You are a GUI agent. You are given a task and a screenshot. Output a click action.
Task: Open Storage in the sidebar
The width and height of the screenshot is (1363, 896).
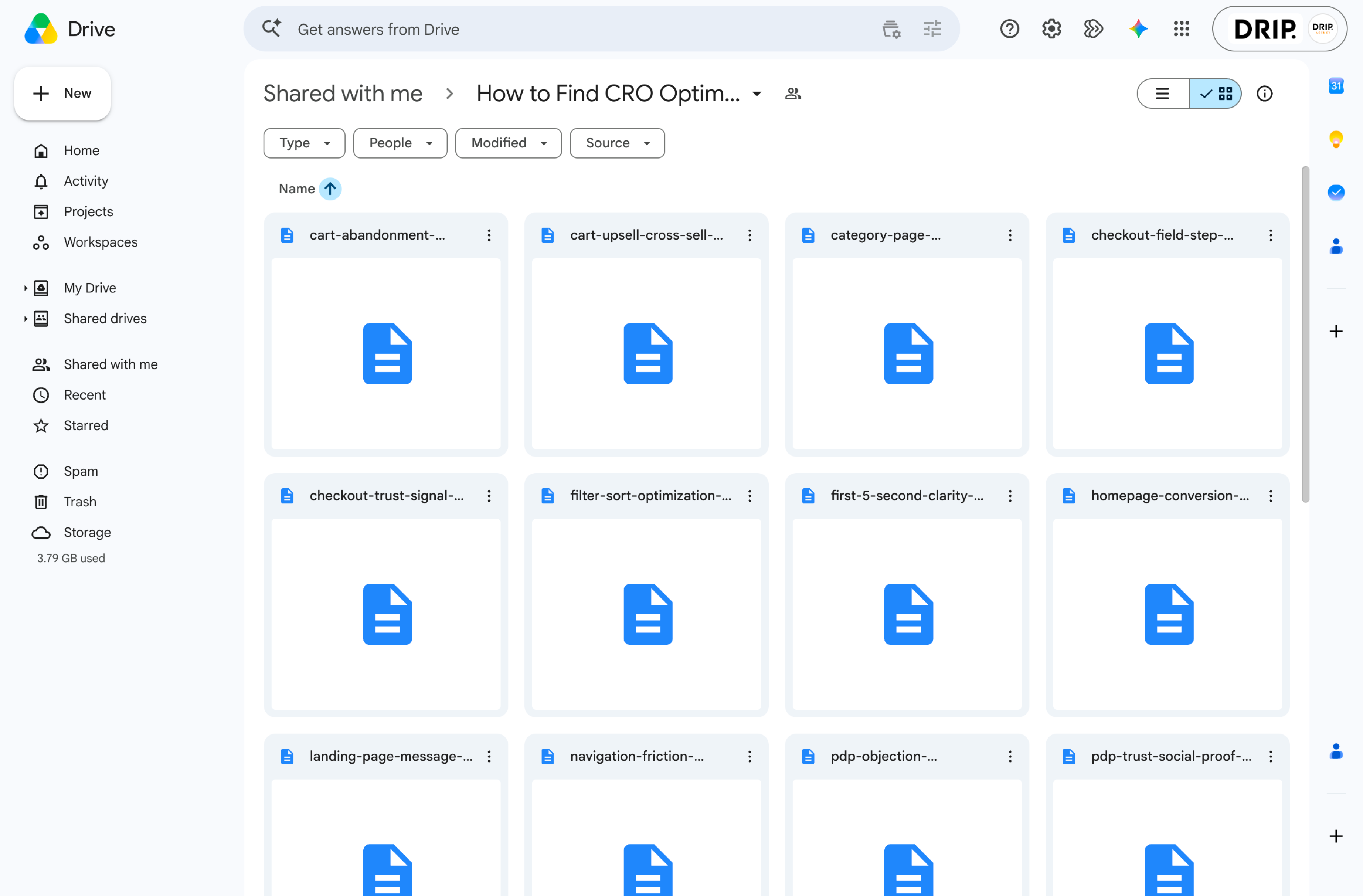click(87, 532)
